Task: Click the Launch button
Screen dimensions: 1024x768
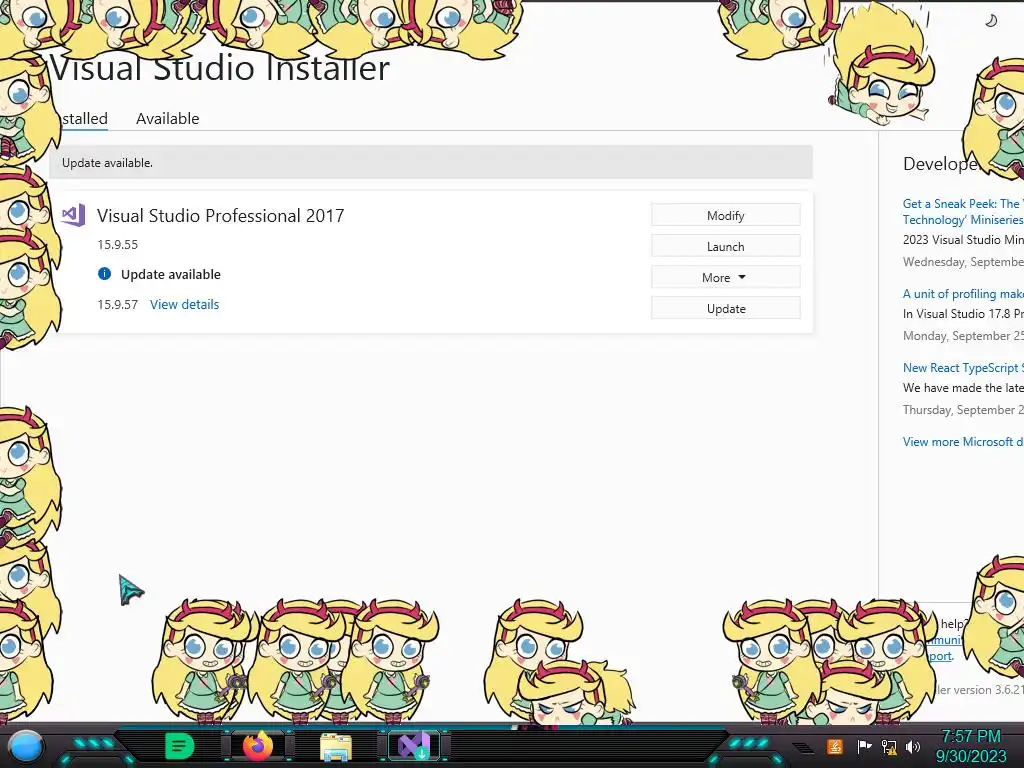Action: (726, 246)
